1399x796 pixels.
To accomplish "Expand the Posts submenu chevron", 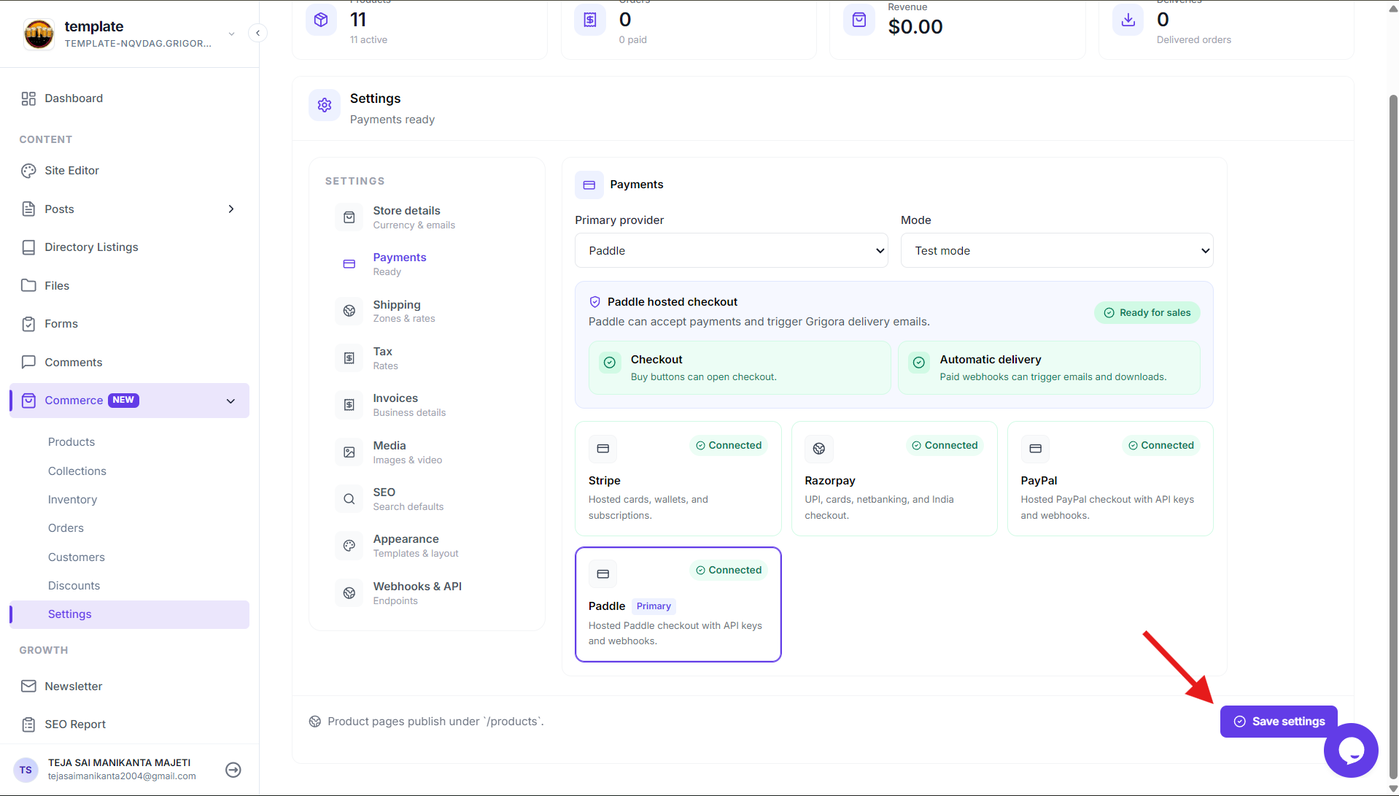I will point(231,209).
